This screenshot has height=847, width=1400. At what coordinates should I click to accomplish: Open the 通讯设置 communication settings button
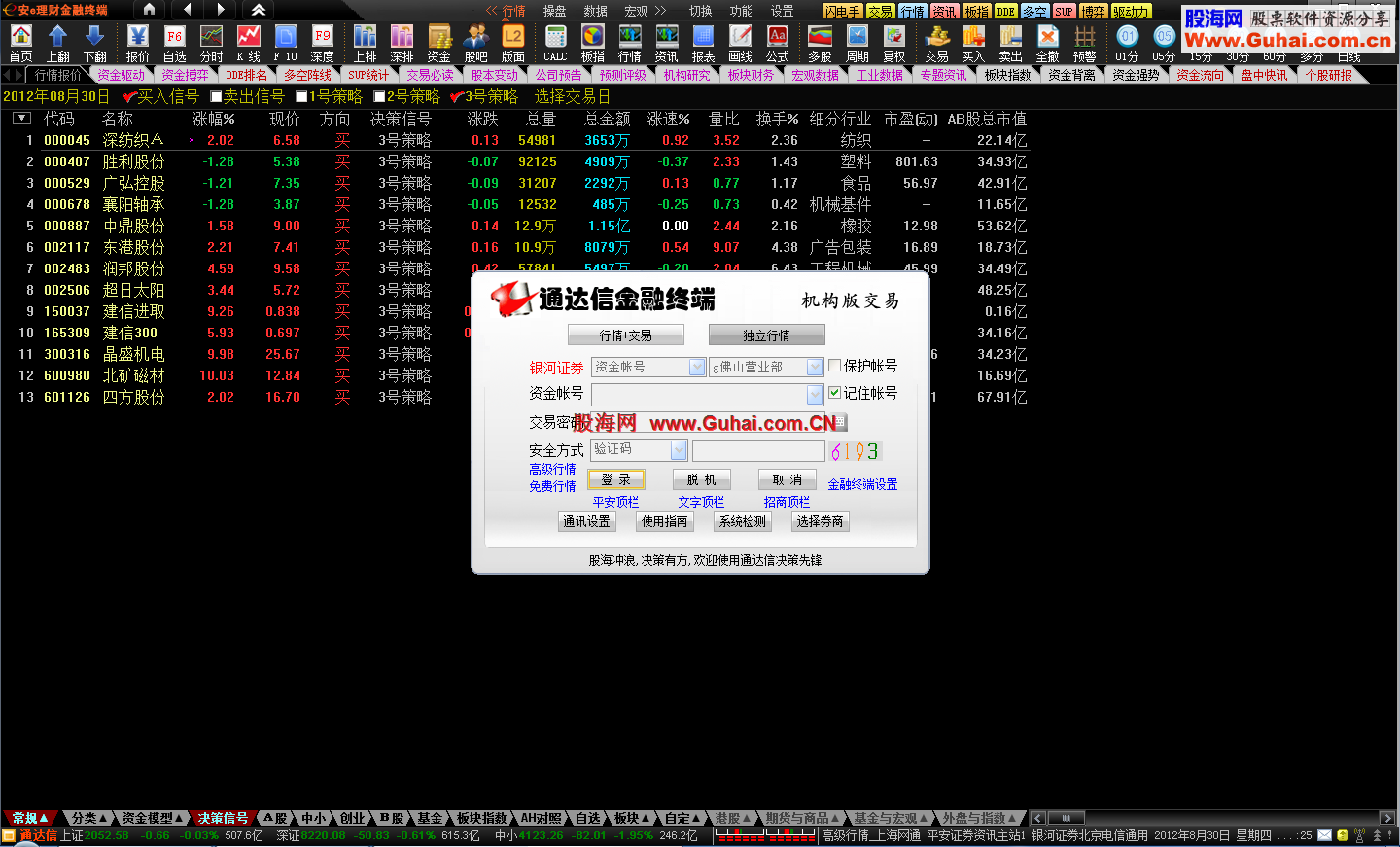point(586,521)
